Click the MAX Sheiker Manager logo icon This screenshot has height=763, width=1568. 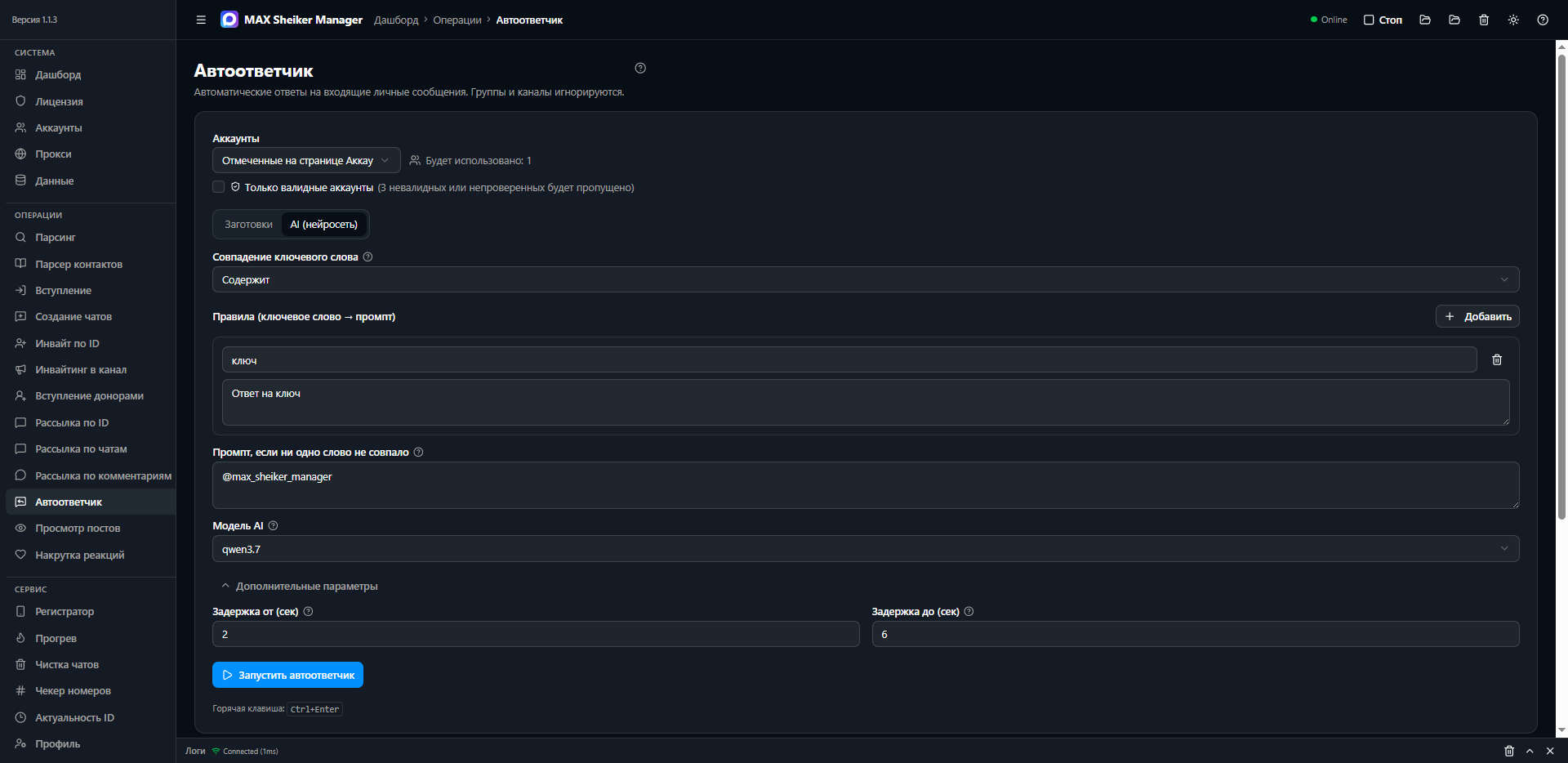(x=229, y=20)
